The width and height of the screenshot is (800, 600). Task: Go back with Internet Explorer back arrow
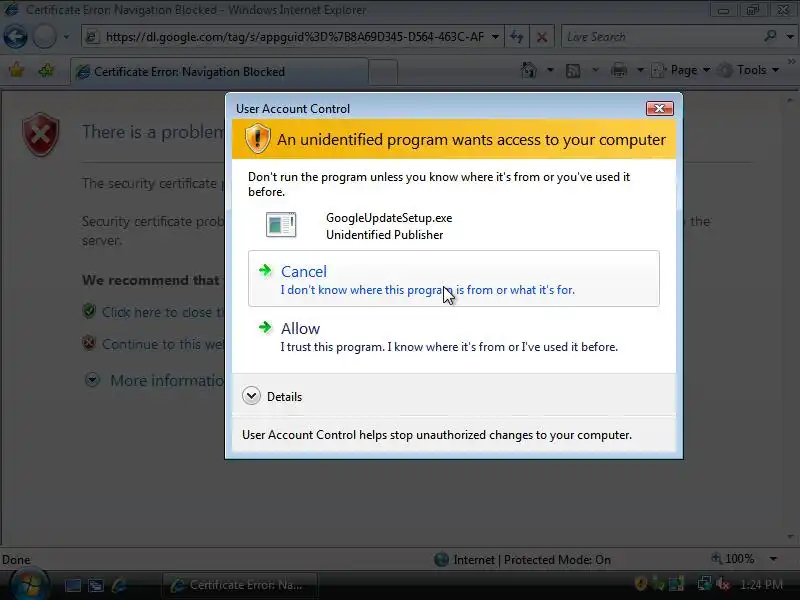point(15,37)
